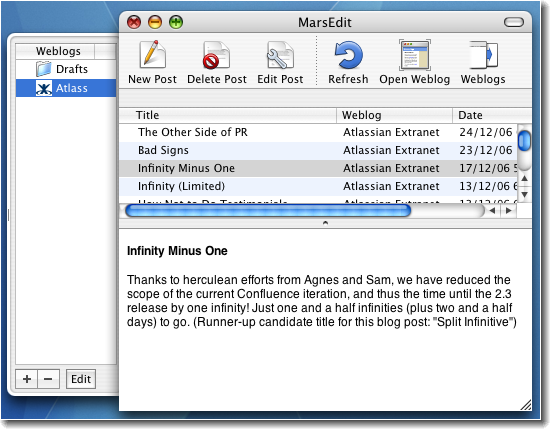The height and width of the screenshot is (429, 550).
Task: Select the Drafts folder in Weblogs drawer
Action: [x=66, y=69]
